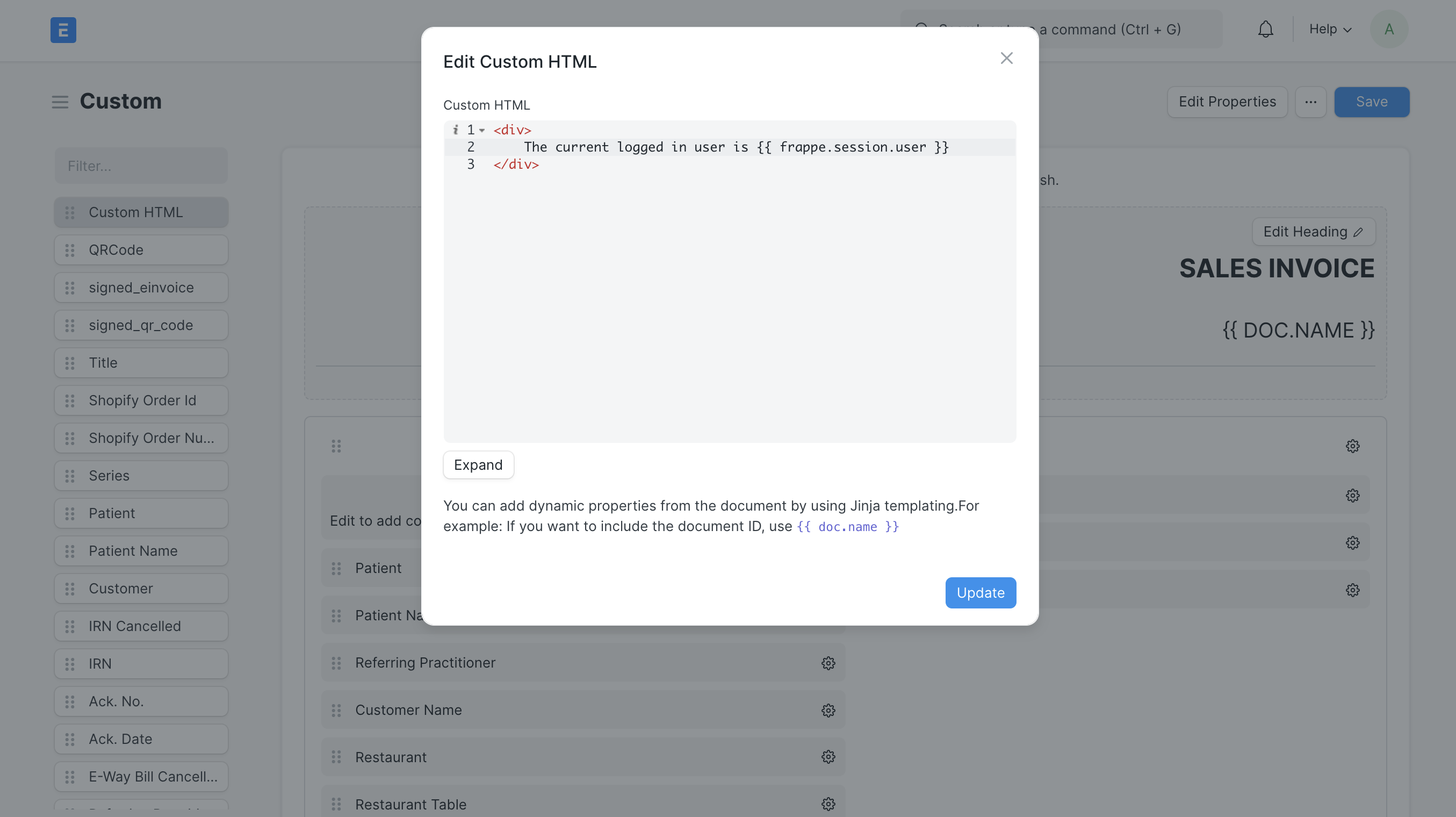1456x817 pixels.
Task: Open settings gear for Customer Name
Action: [827, 710]
